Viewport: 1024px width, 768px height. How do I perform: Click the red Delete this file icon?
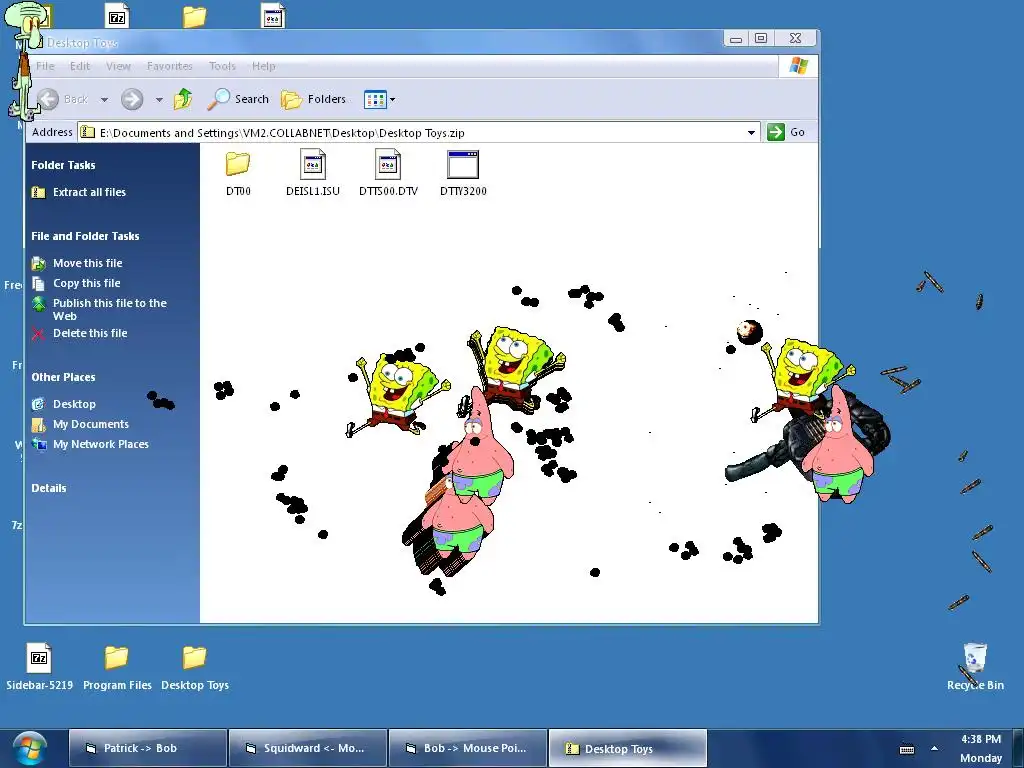click(x=39, y=334)
